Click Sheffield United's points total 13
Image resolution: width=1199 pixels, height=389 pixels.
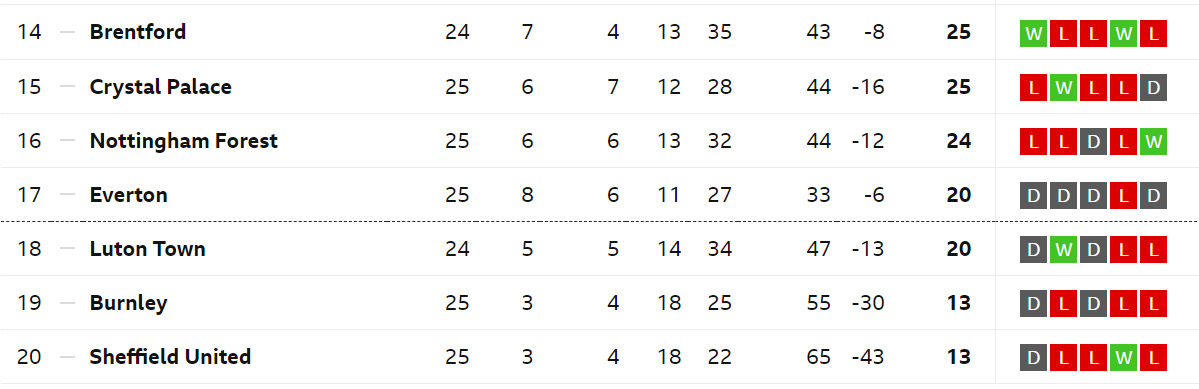[x=958, y=357]
